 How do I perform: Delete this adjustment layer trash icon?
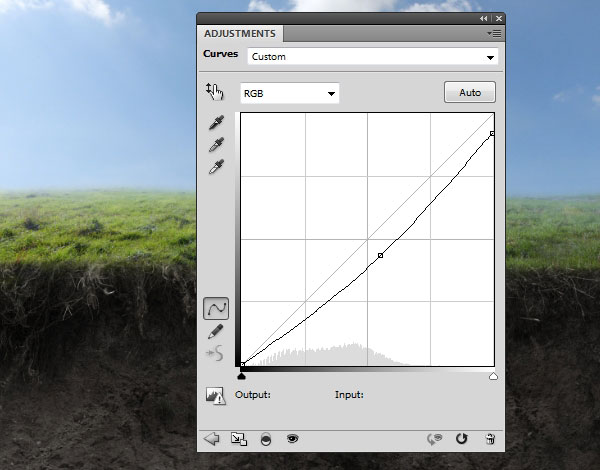click(490, 439)
